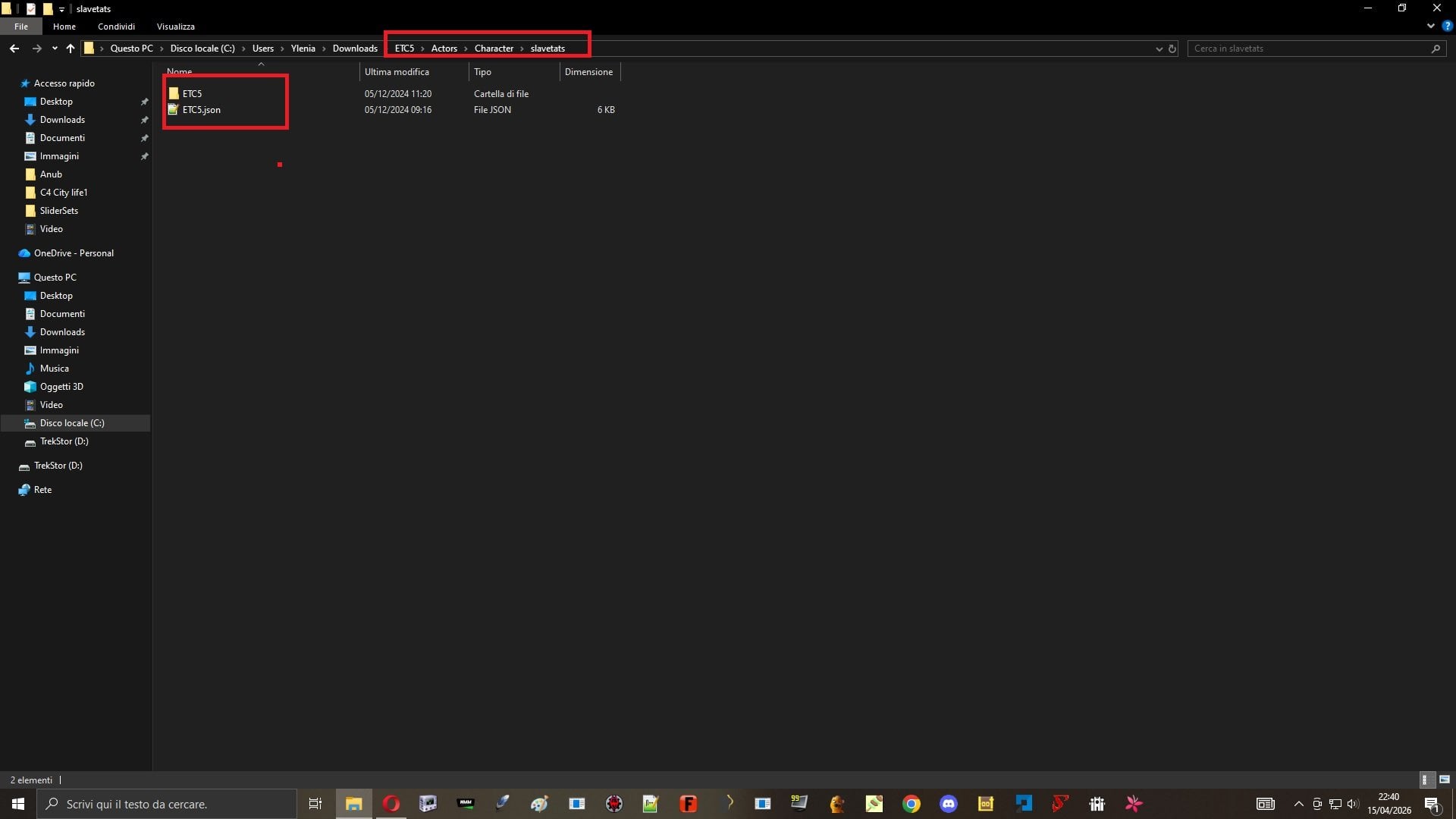Viewport: 1456px width, 819px height.
Task: Open the SliderSets folder in sidebar
Action: click(59, 211)
